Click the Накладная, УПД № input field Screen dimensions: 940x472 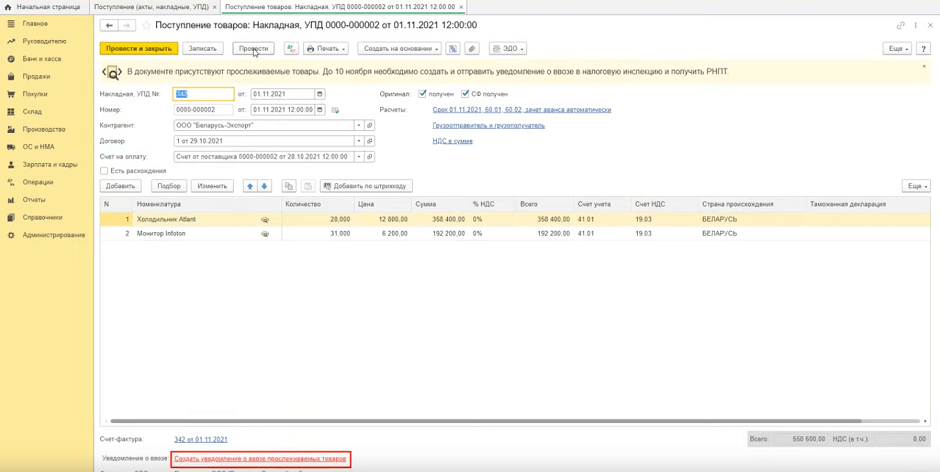tap(203, 94)
